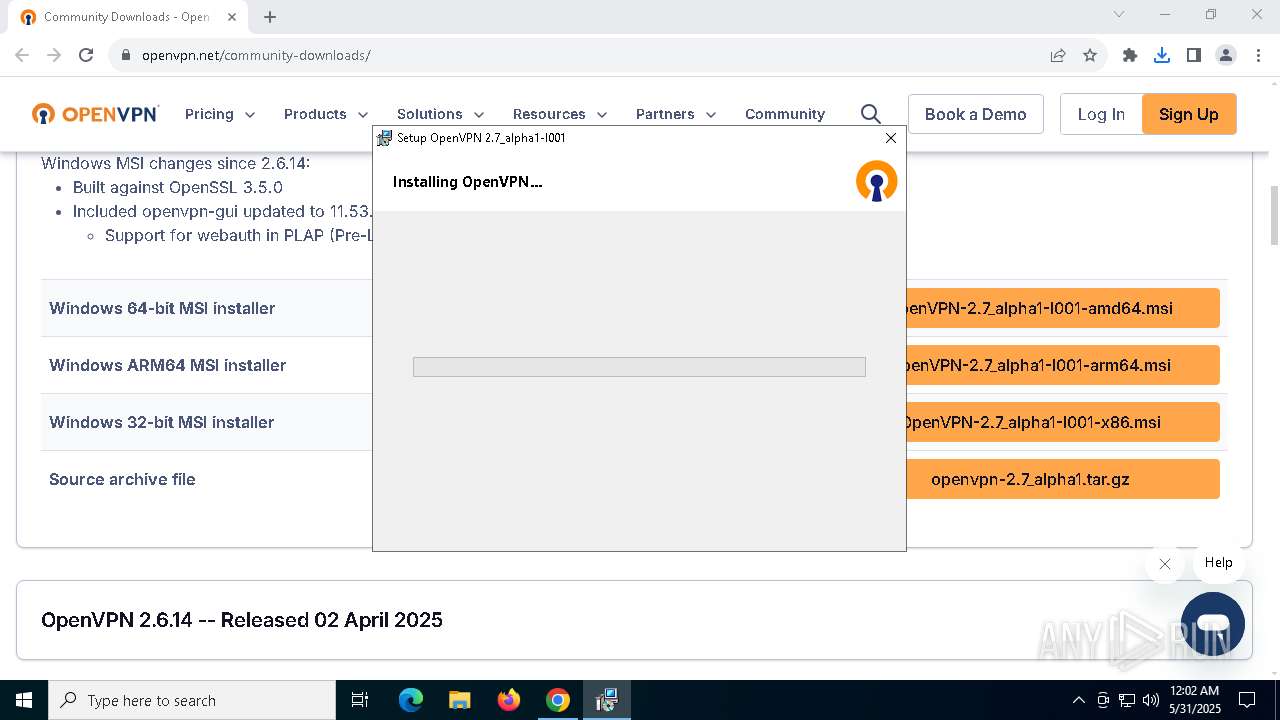Click the browser forward arrow

pos(54,55)
